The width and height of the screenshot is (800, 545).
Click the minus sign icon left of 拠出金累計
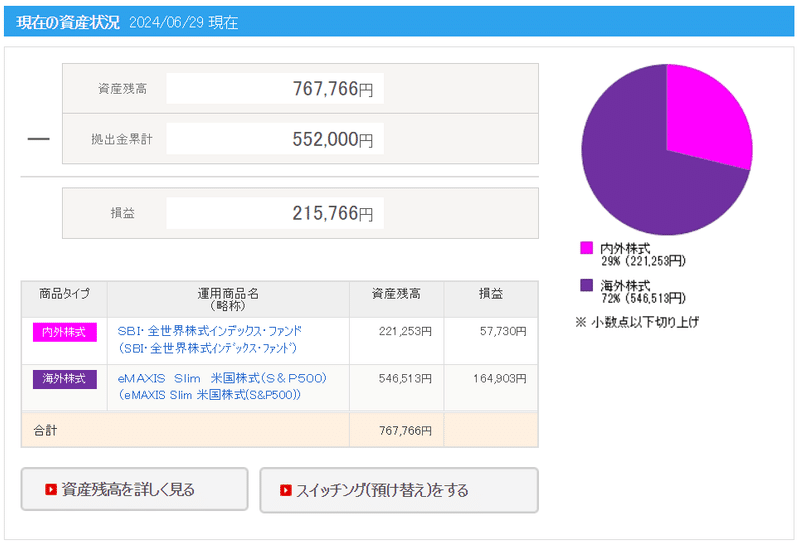(x=38, y=139)
